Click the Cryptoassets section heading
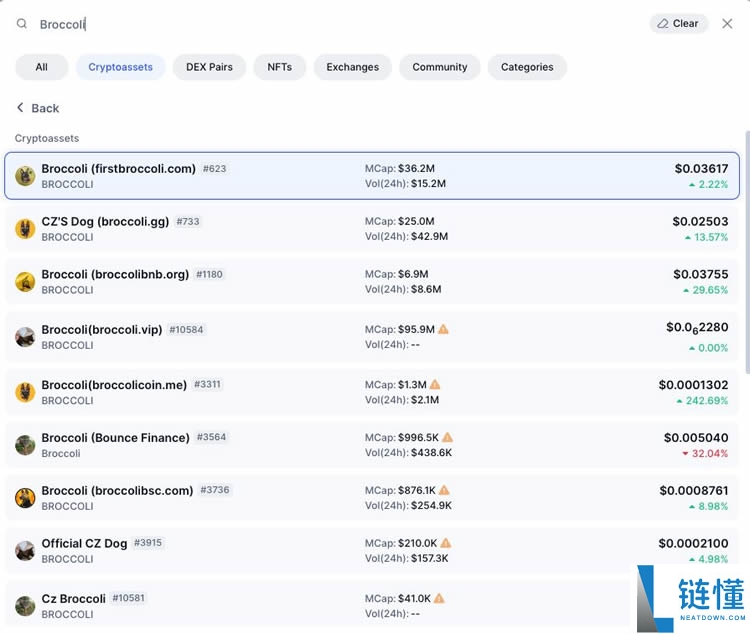750x634 pixels. (x=47, y=138)
